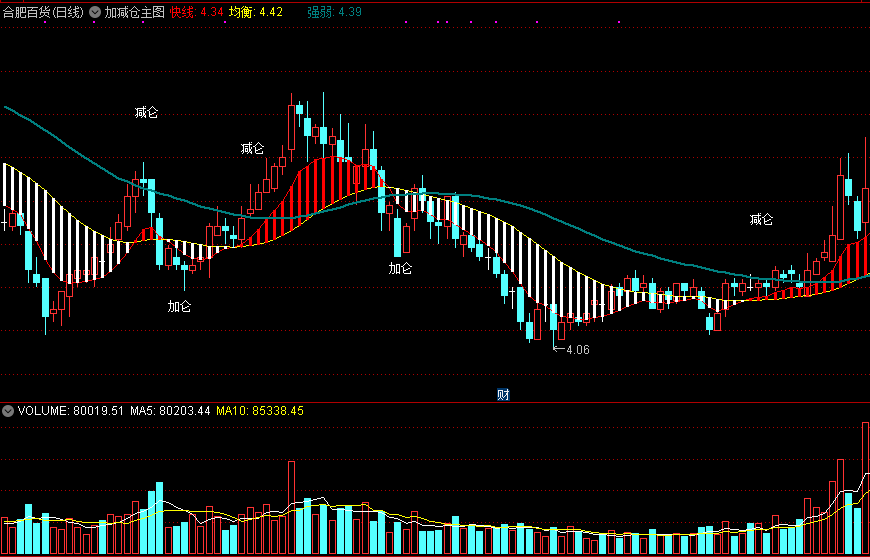Click the 快线: 4.34 readout
The image size is (870, 557).
[x=197, y=12]
